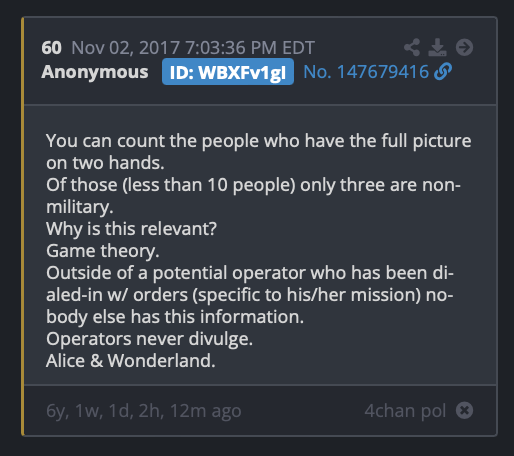Open the No. 147679416 post link

pos(366,72)
